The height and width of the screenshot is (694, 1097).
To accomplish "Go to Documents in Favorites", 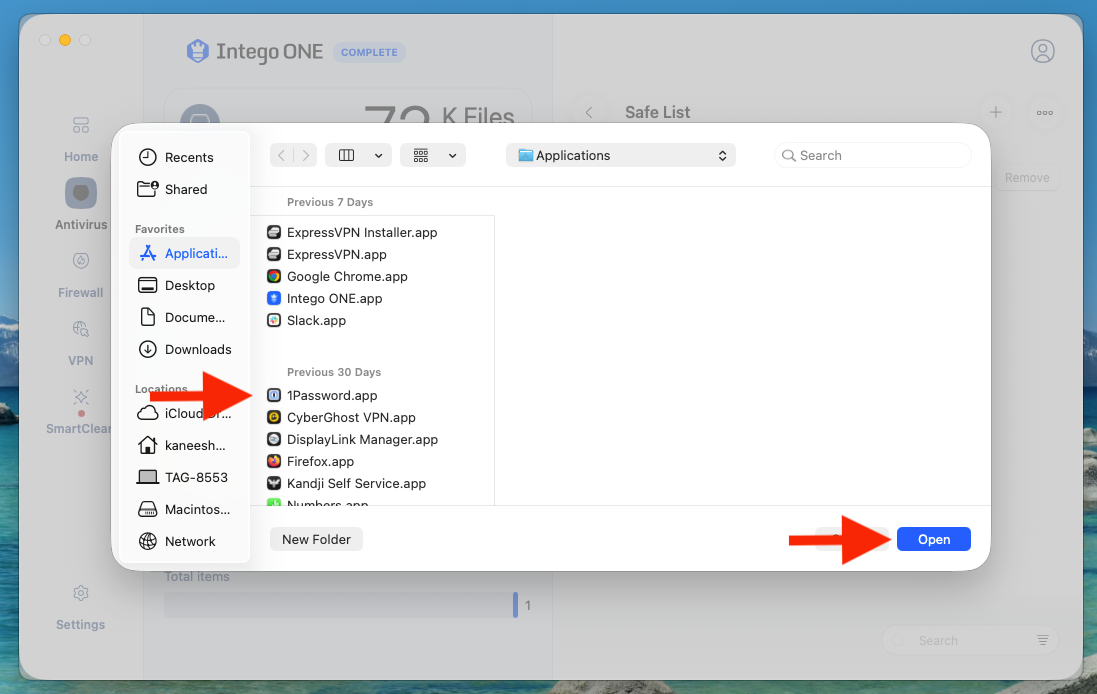I will 185,318.
